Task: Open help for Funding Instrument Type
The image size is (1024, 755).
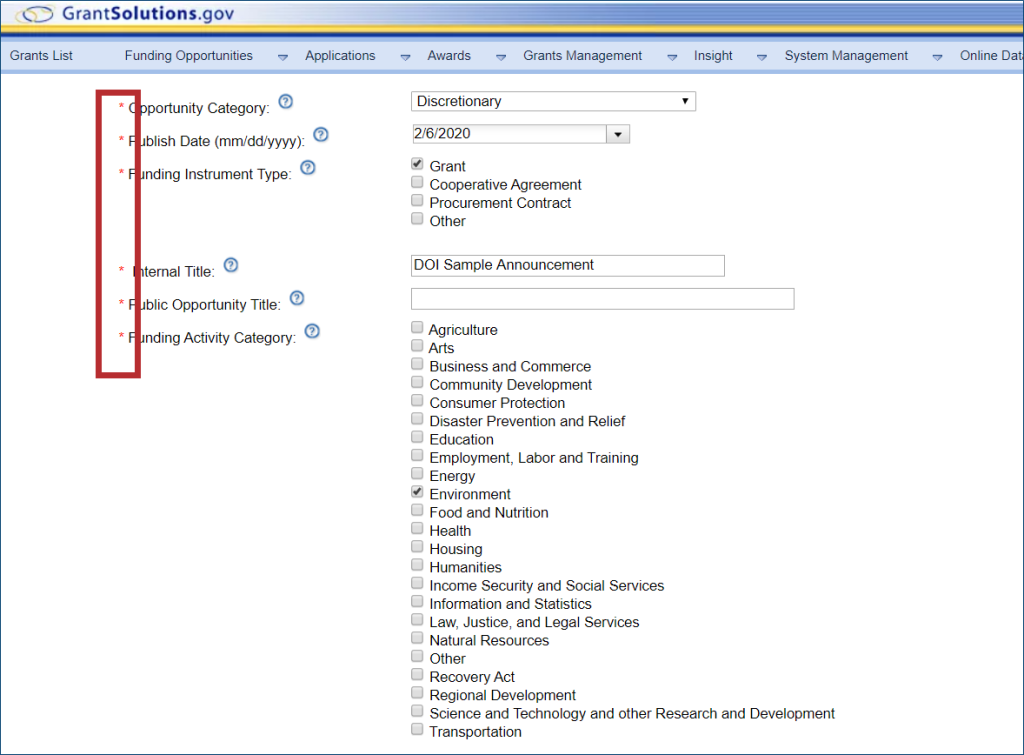Action: pos(308,168)
